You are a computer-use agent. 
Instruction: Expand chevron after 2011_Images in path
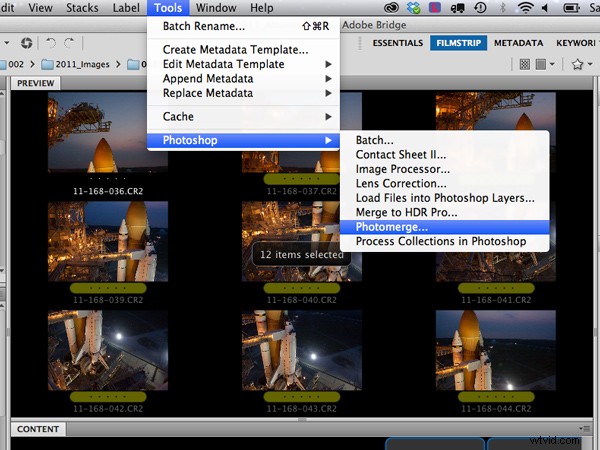click(118, 64)
